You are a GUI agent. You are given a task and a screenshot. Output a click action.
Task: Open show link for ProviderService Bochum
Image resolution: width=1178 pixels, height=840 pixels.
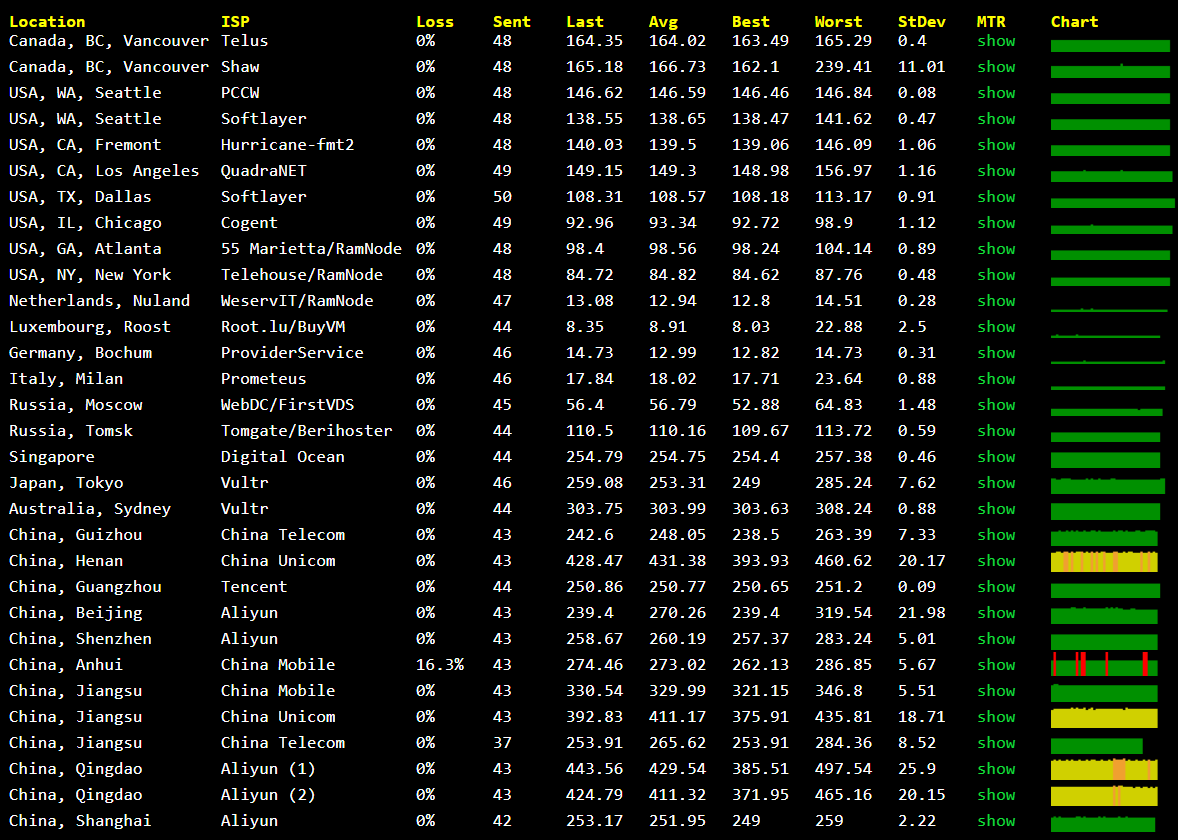pyautogui.click(x=996, y=352)
